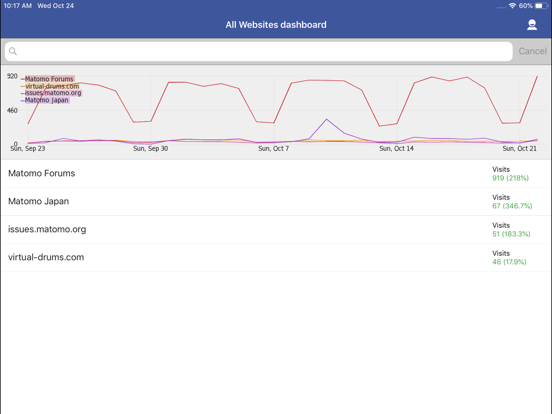Click the 460 y-axis label
The width and height of the screenshot is (552, 414).
coord(12,111)
